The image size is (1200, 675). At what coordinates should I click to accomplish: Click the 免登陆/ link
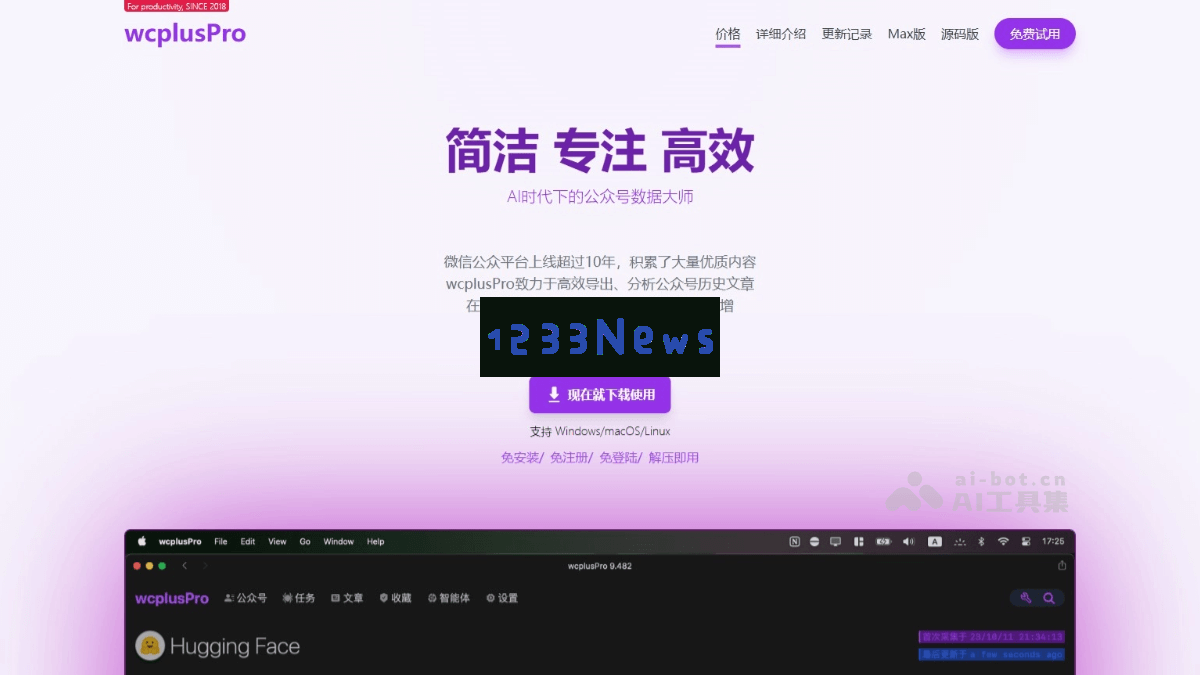point(620,458)
